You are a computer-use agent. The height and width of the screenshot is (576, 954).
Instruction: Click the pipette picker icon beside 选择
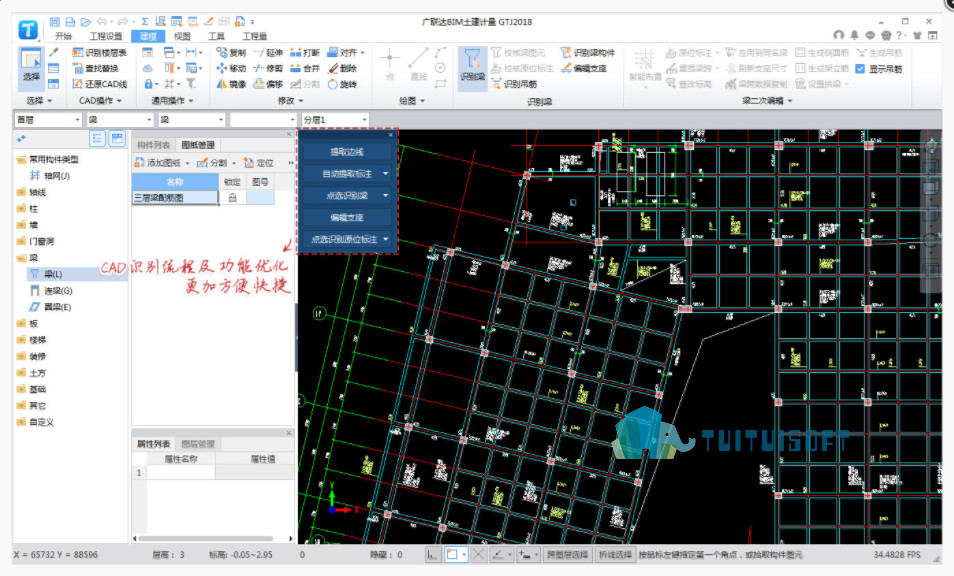point(54,52)
